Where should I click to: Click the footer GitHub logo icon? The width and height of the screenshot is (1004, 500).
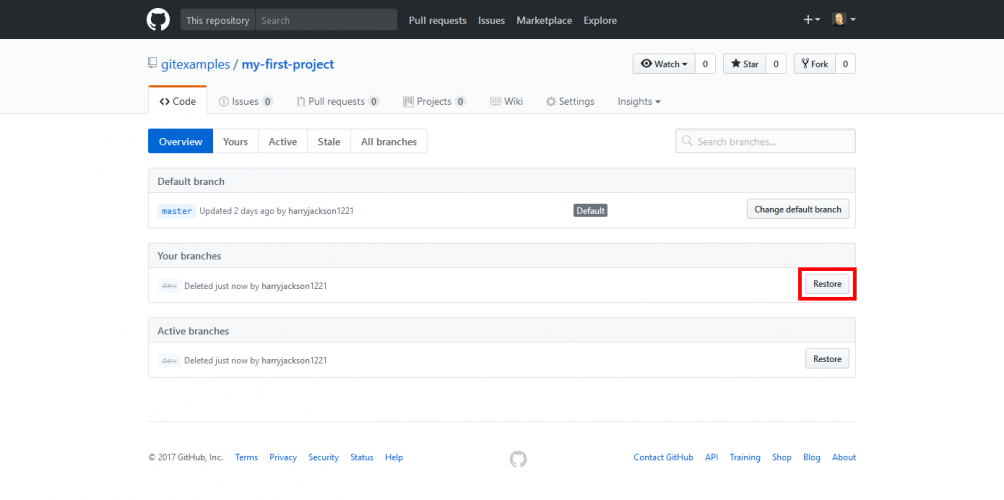518,458
